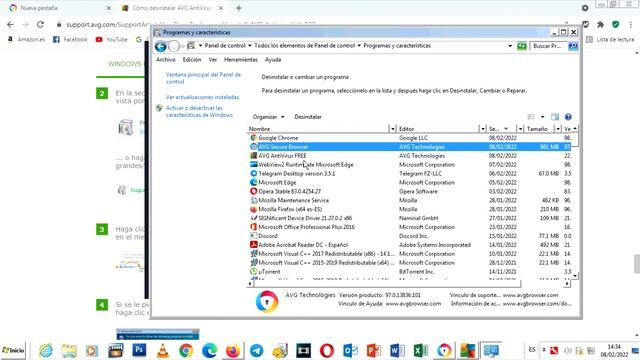Screen dimensions: 640x360
Task: Open the Ver menu
Action: [x=213, y=60]
